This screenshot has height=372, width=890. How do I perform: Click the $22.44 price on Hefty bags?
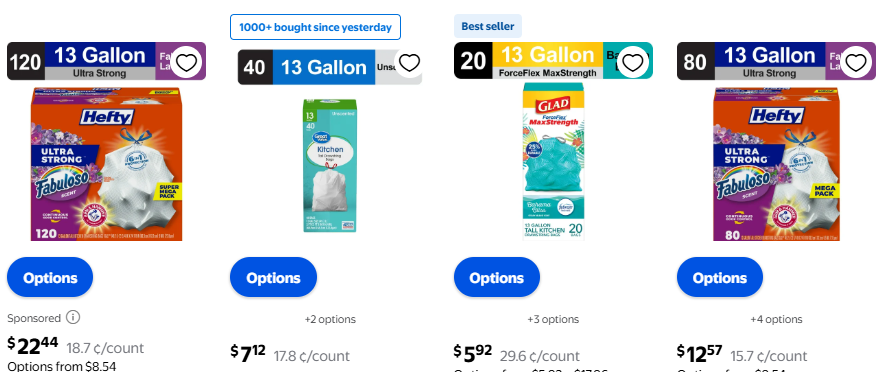coord(33,345)
